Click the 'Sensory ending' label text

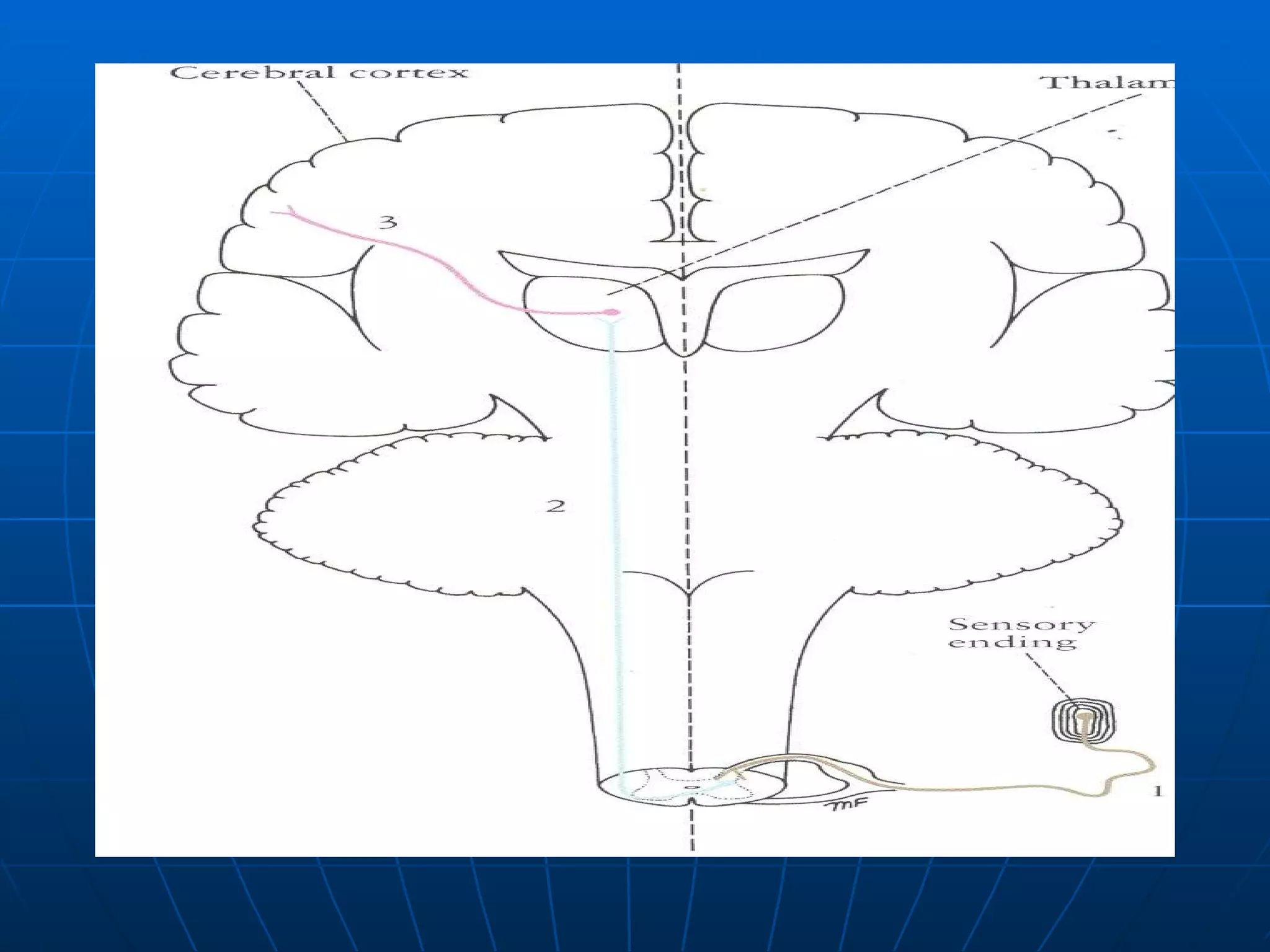[x=1021, y=633]
